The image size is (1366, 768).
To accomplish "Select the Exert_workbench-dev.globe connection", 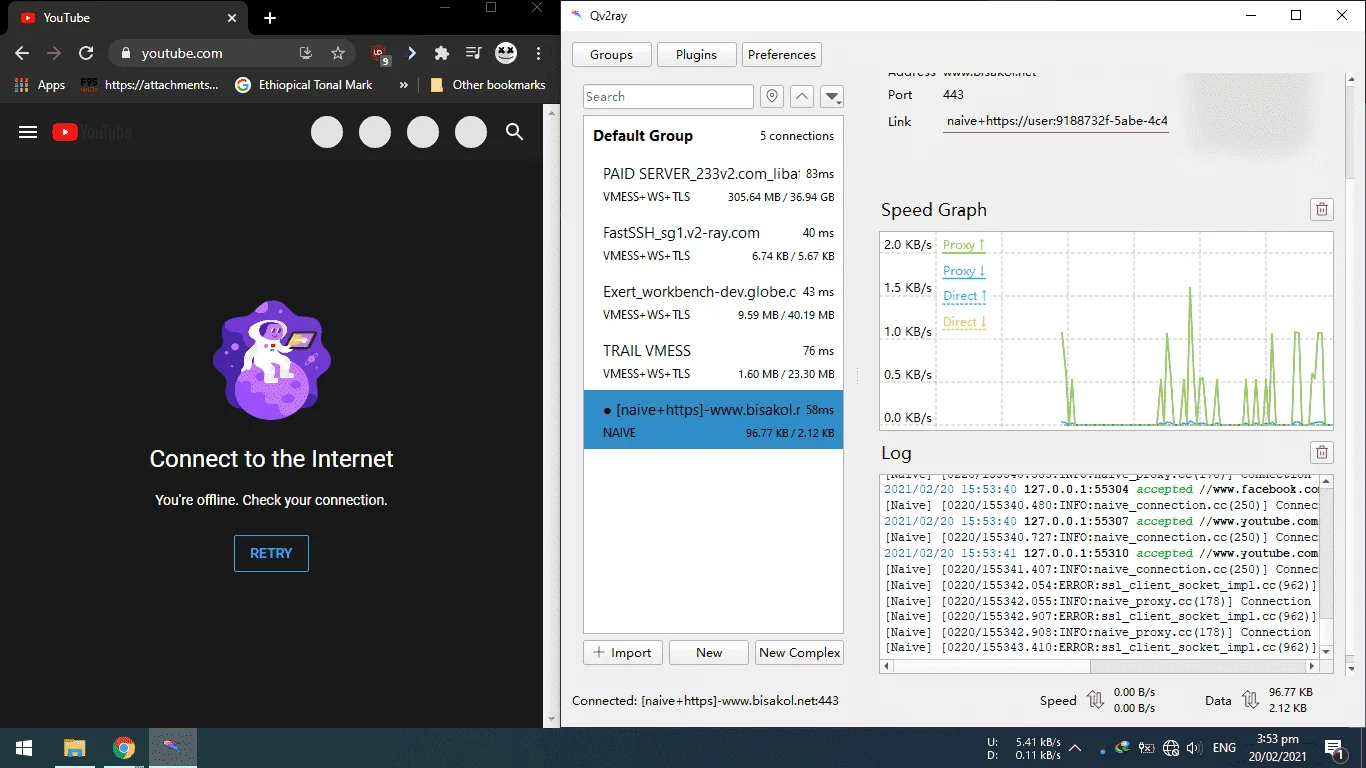I will 713,302.
